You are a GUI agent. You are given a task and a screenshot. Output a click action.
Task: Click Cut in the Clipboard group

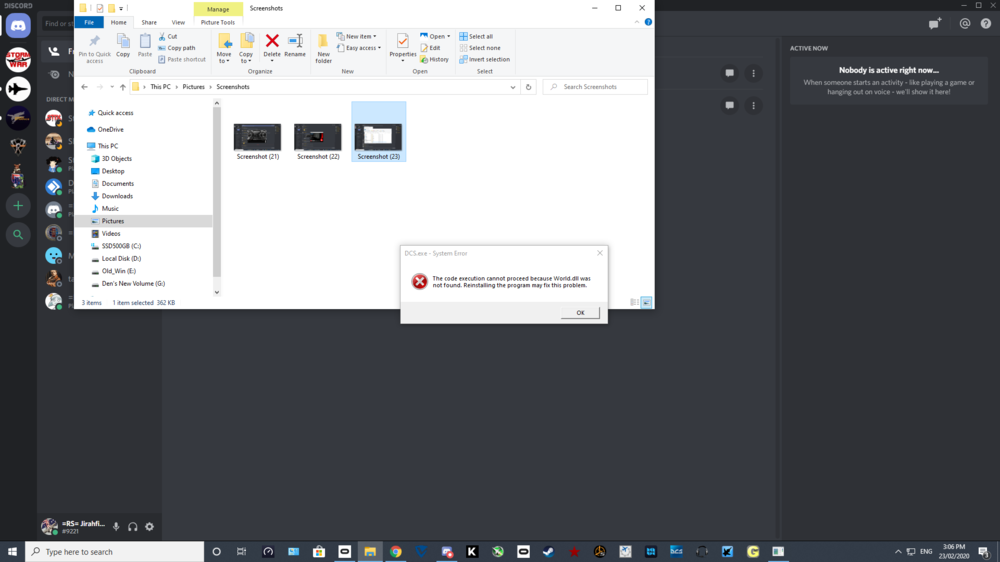168,36
